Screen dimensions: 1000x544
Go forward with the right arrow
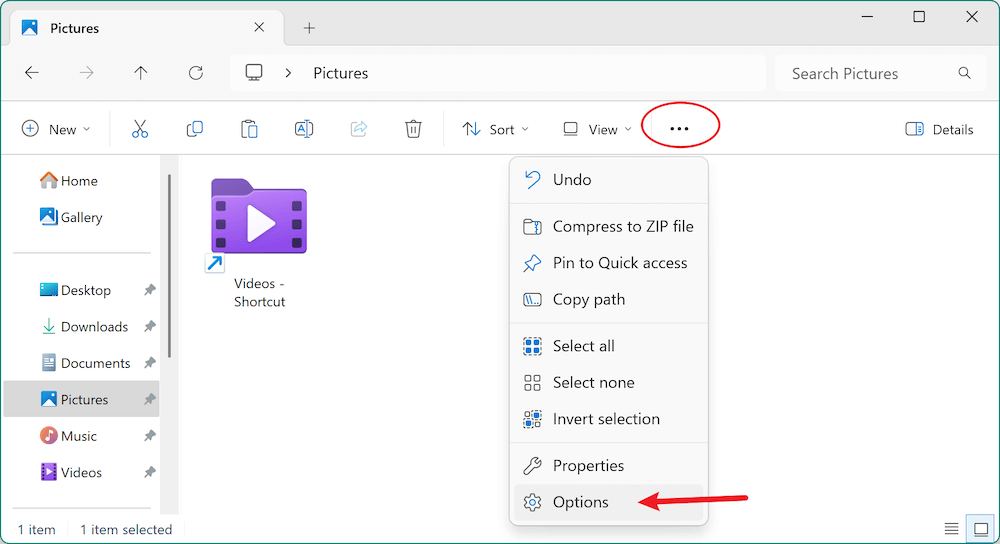[x=86, y=73]
